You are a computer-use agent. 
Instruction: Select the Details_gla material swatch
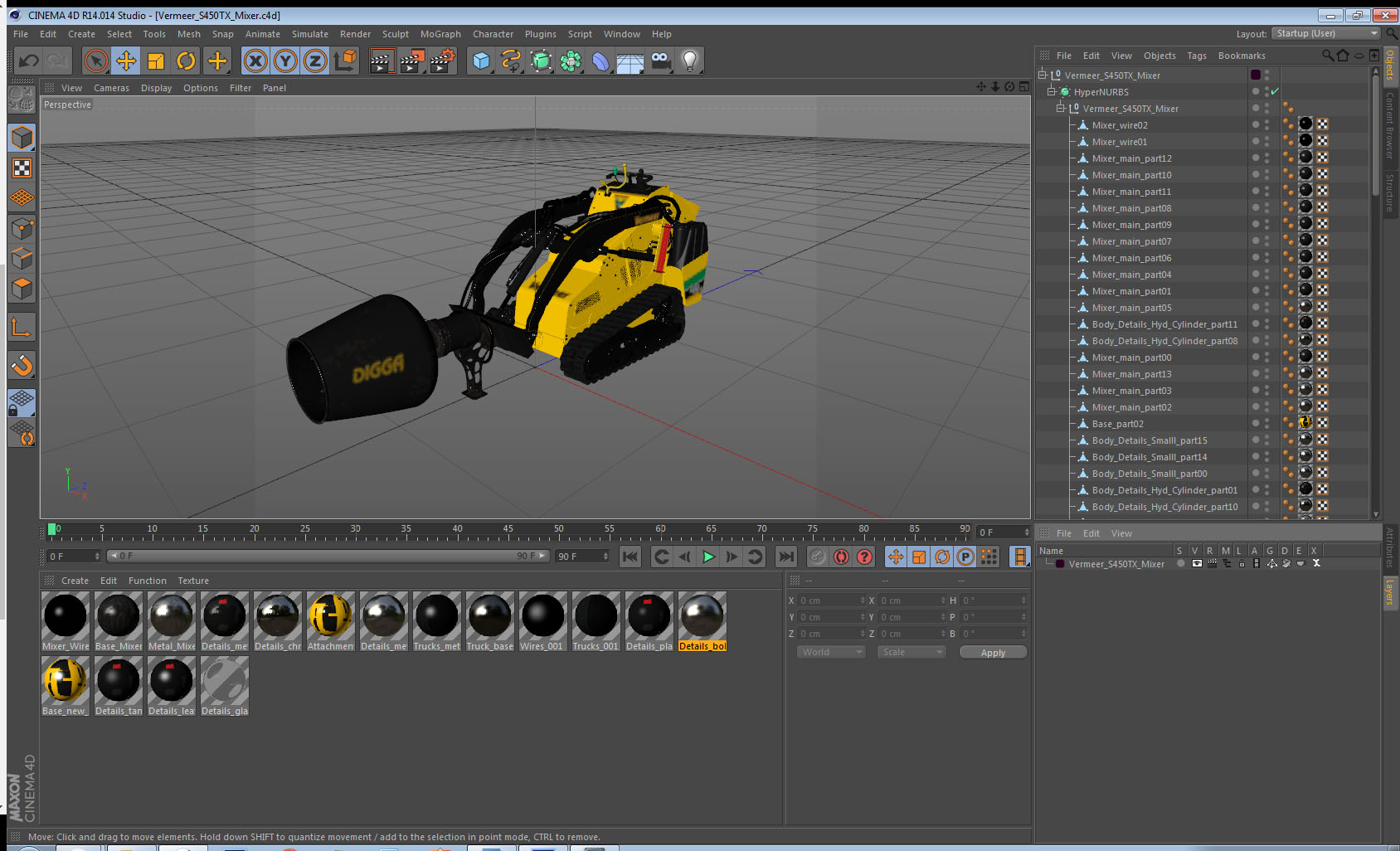click(224, 686)
